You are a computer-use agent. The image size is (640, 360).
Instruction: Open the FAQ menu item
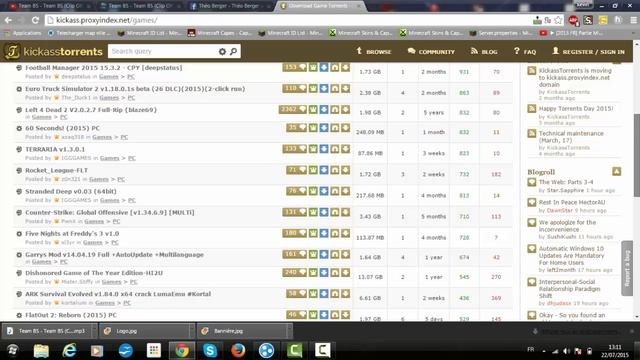click(x=525, y=51)
